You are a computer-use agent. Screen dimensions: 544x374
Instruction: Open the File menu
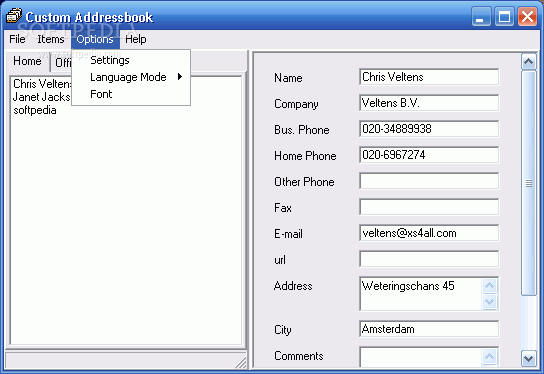tap(17, 39)
